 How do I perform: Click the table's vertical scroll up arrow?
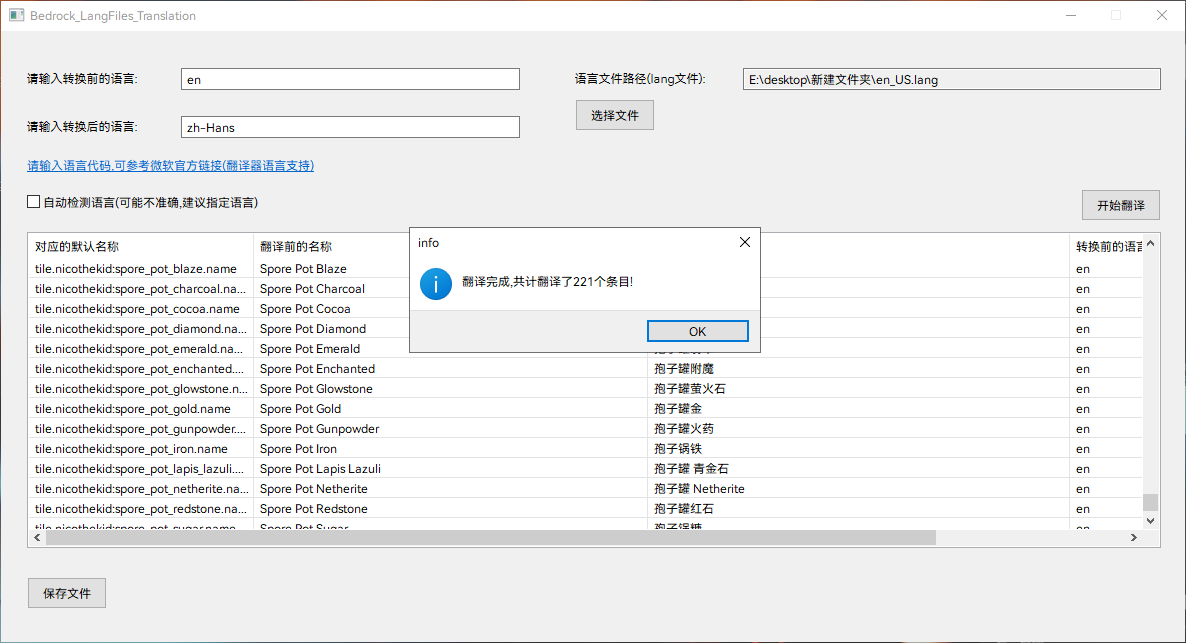(1150, 243)
